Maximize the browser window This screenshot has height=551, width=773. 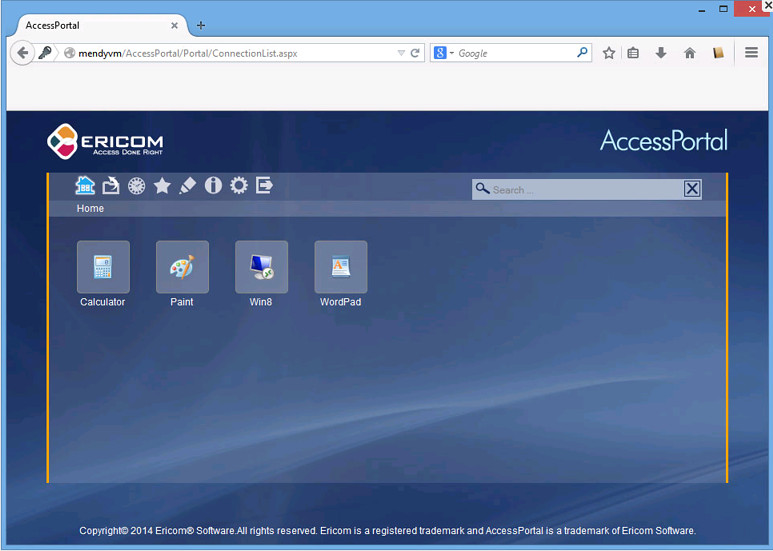coord(723,9)
